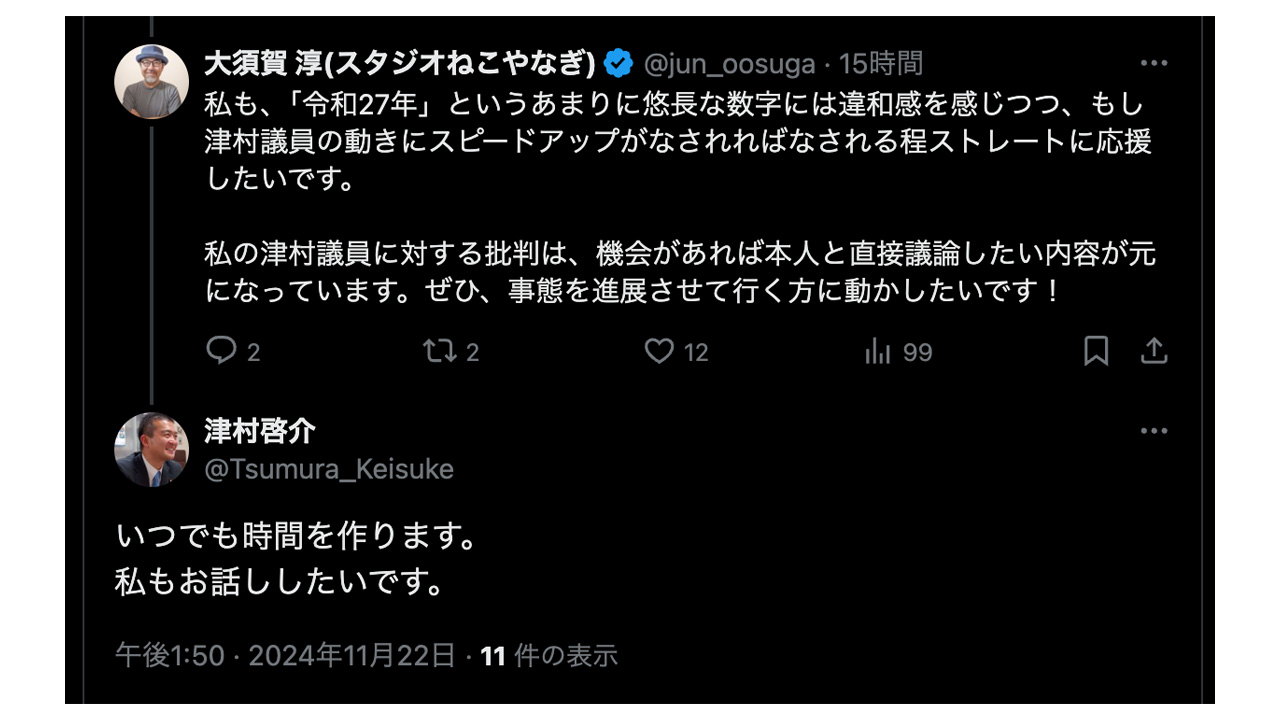
Task: Open more options on 大須賀 淳's tweet
Action: click(1154, 63)
